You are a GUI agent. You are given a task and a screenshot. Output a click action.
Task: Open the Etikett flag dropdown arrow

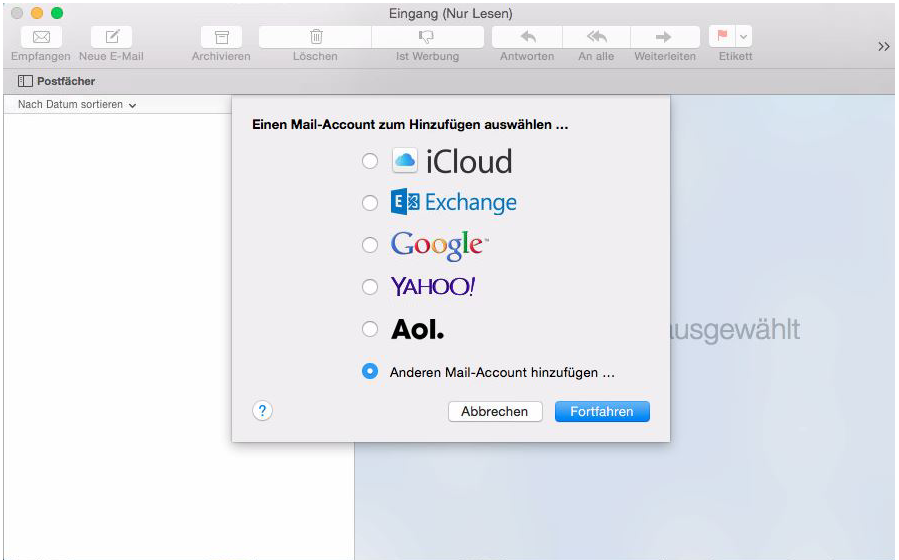(x=744, y=37)
